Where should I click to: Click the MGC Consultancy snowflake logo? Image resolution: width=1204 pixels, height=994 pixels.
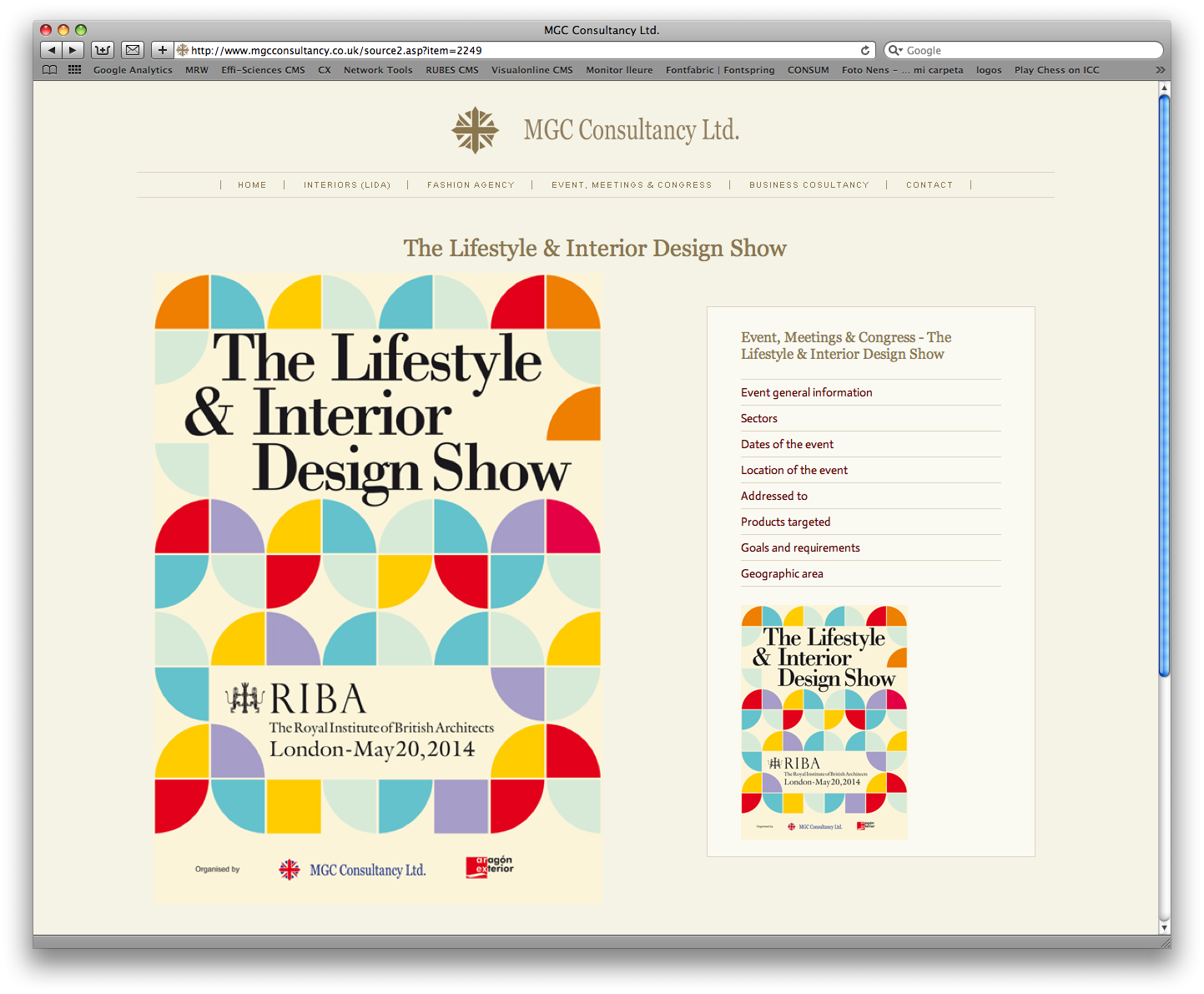[x=475, y=130]
